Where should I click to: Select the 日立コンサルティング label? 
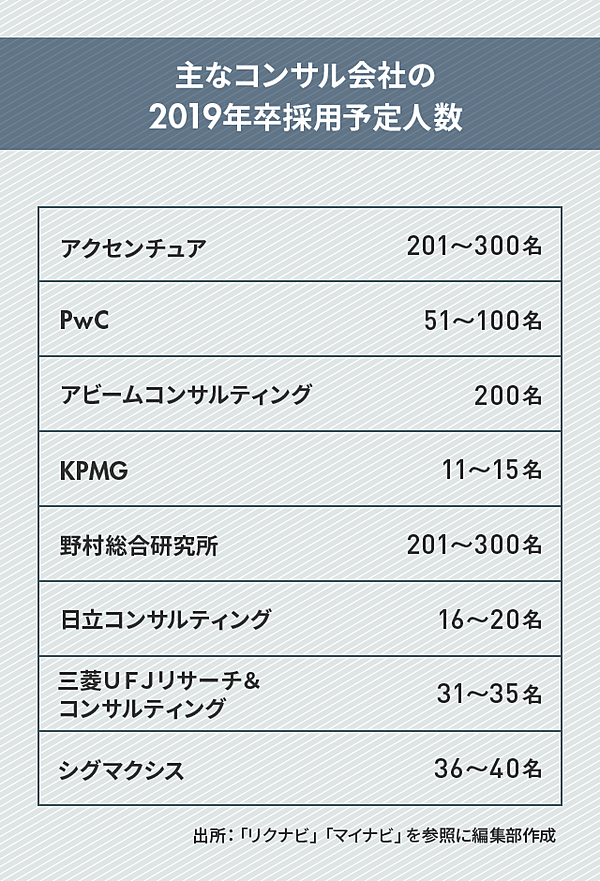(165, 620)
